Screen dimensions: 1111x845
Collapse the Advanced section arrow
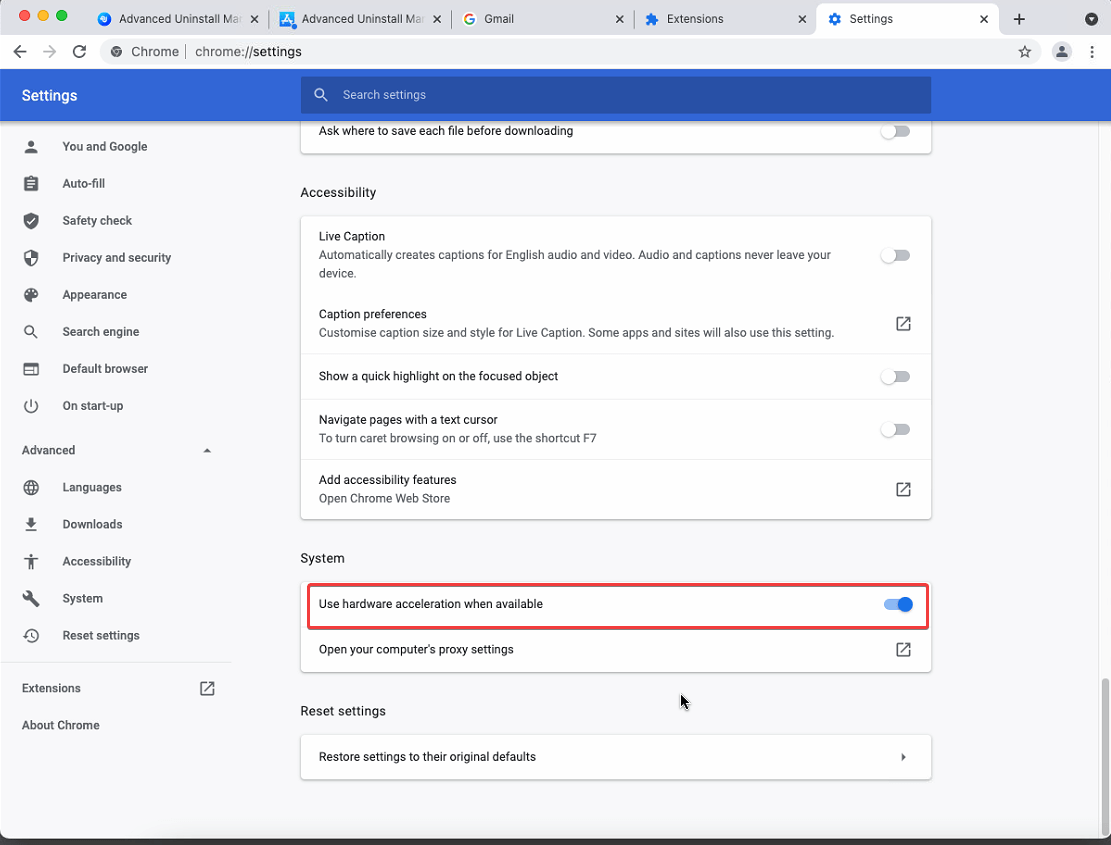point(207,451)
